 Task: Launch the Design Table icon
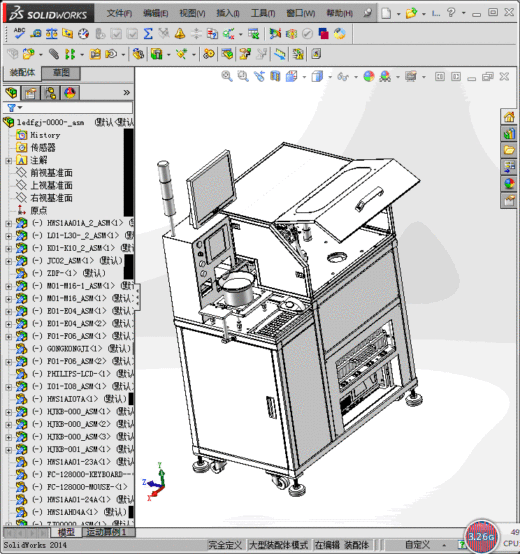254,34
